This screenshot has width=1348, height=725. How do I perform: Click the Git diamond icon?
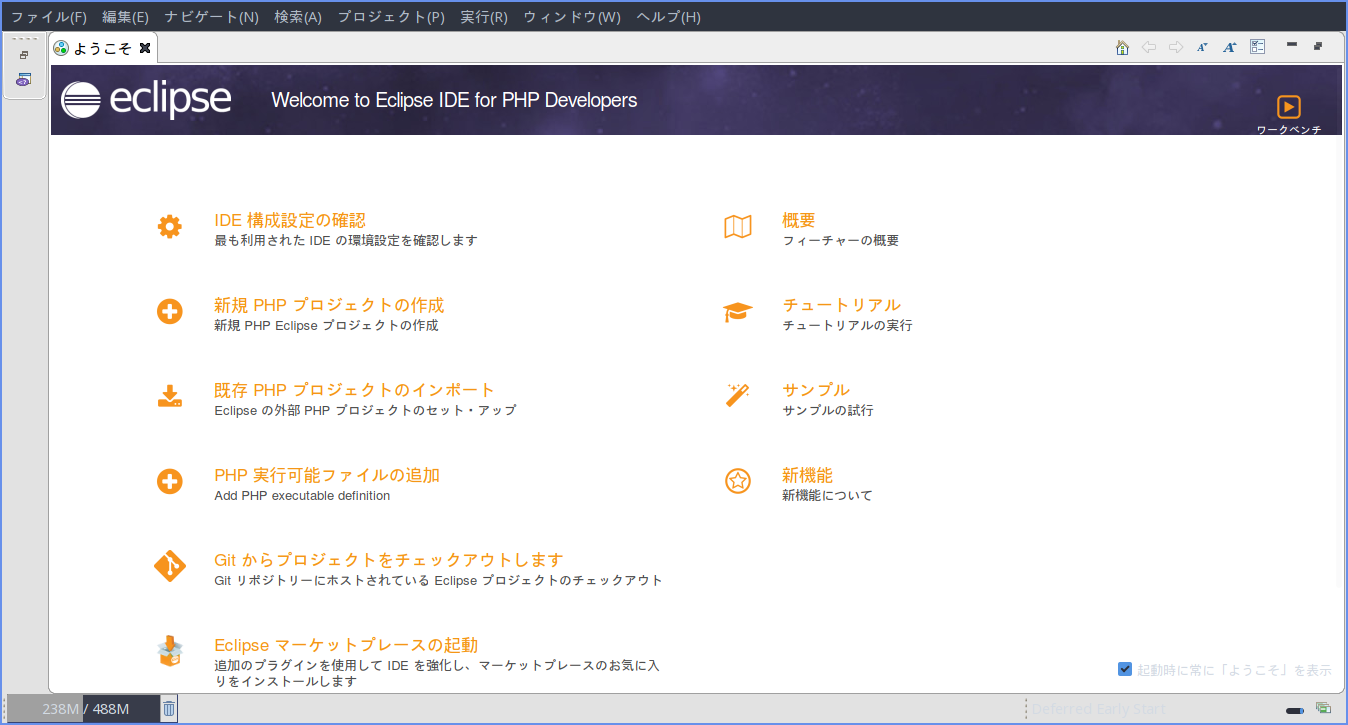click(170, 567)
